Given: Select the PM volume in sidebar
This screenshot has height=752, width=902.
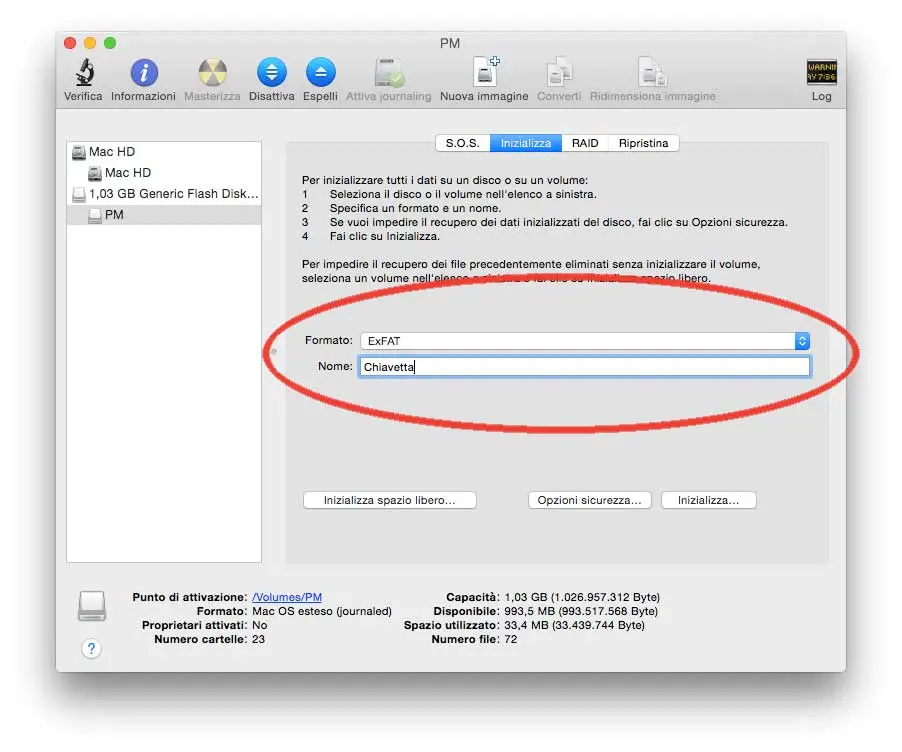Looking at the screenshot, I should tap(164, 215).
